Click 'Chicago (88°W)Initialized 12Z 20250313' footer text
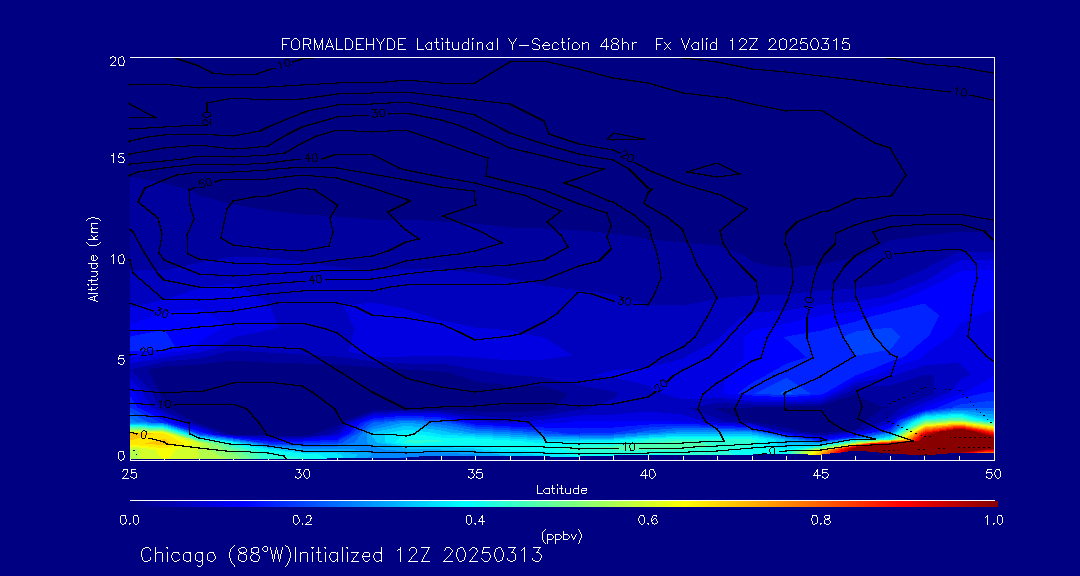The width and height of the screenshot is (1080, 576). [342, 555]
